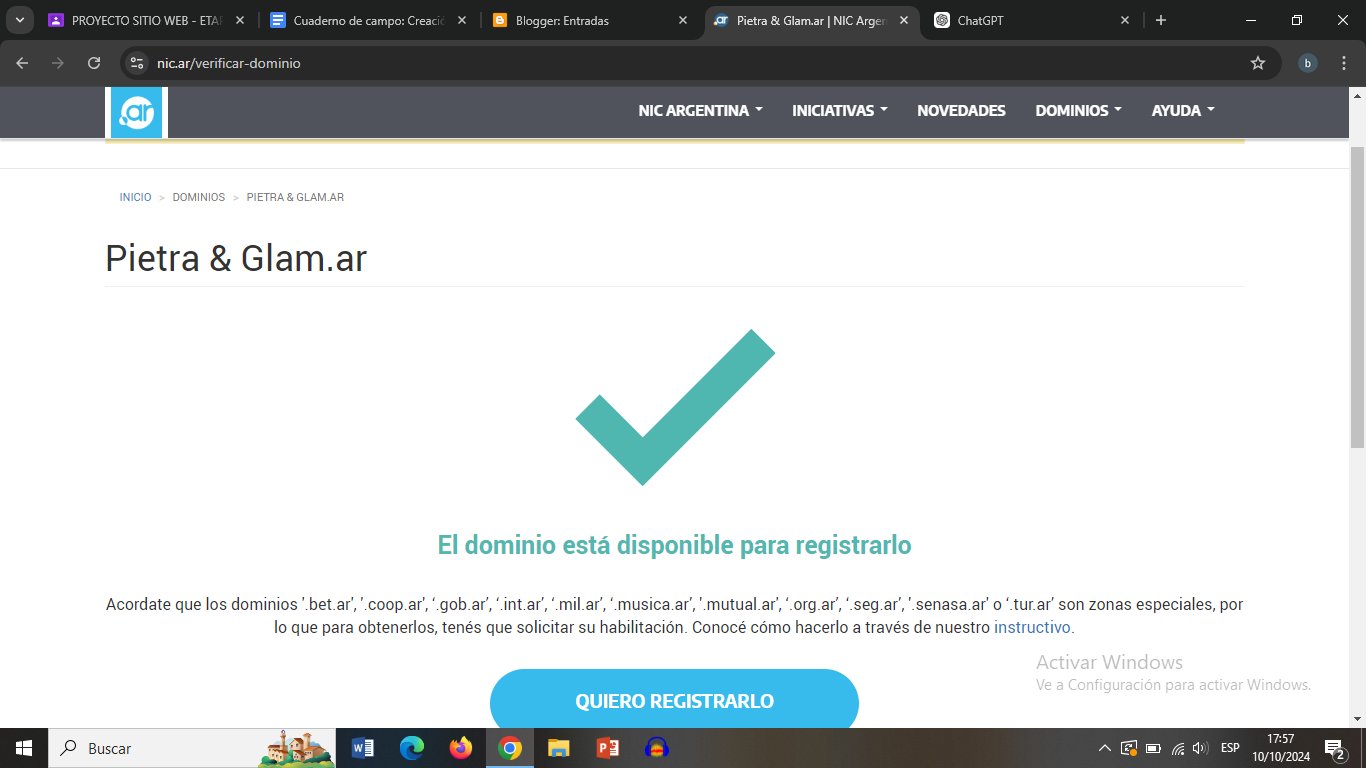Click the ESP language indicator
This screenshot has height=768, width=1366.
click(1230, 748)
